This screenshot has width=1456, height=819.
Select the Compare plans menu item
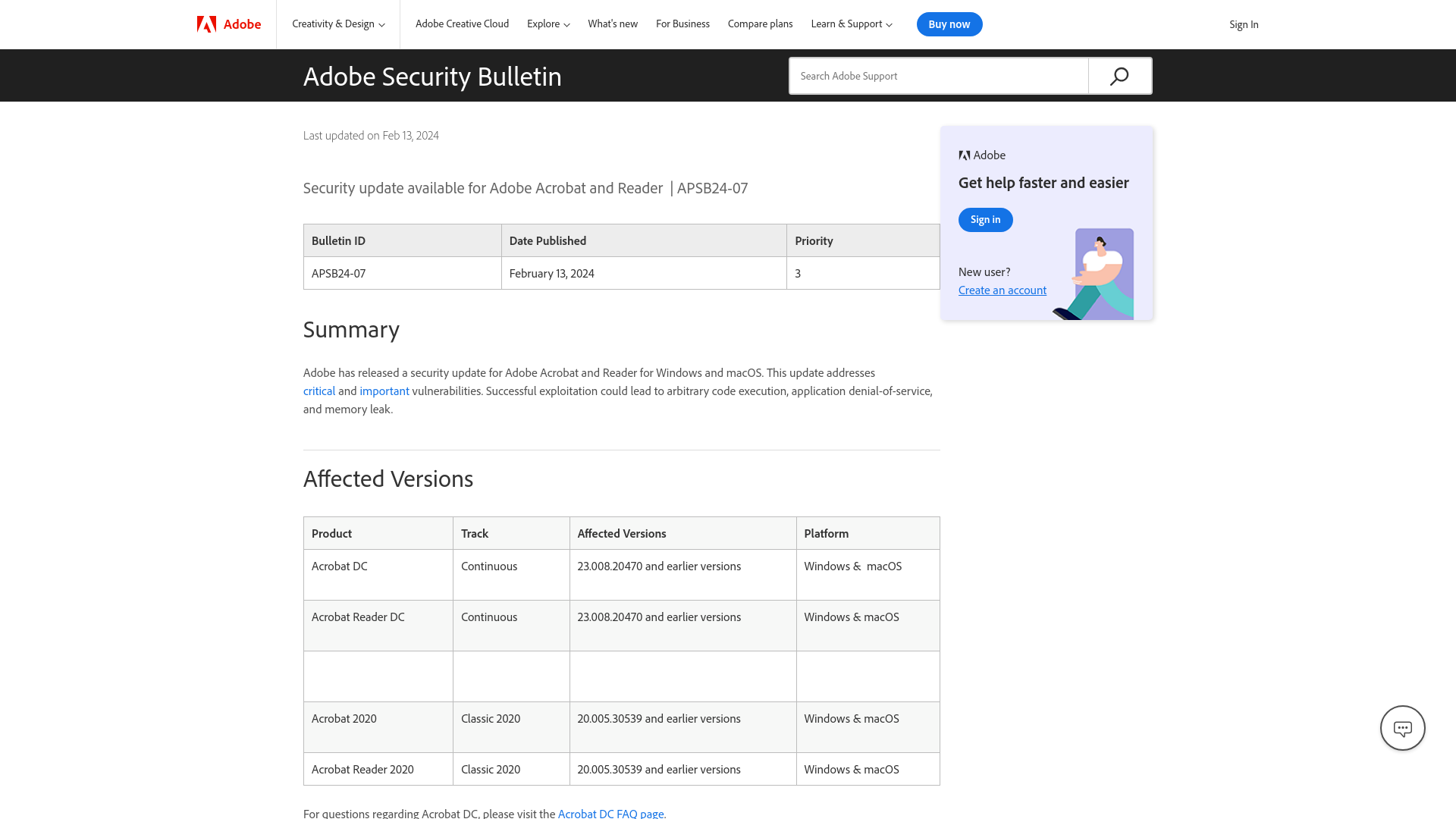point(760,24)
